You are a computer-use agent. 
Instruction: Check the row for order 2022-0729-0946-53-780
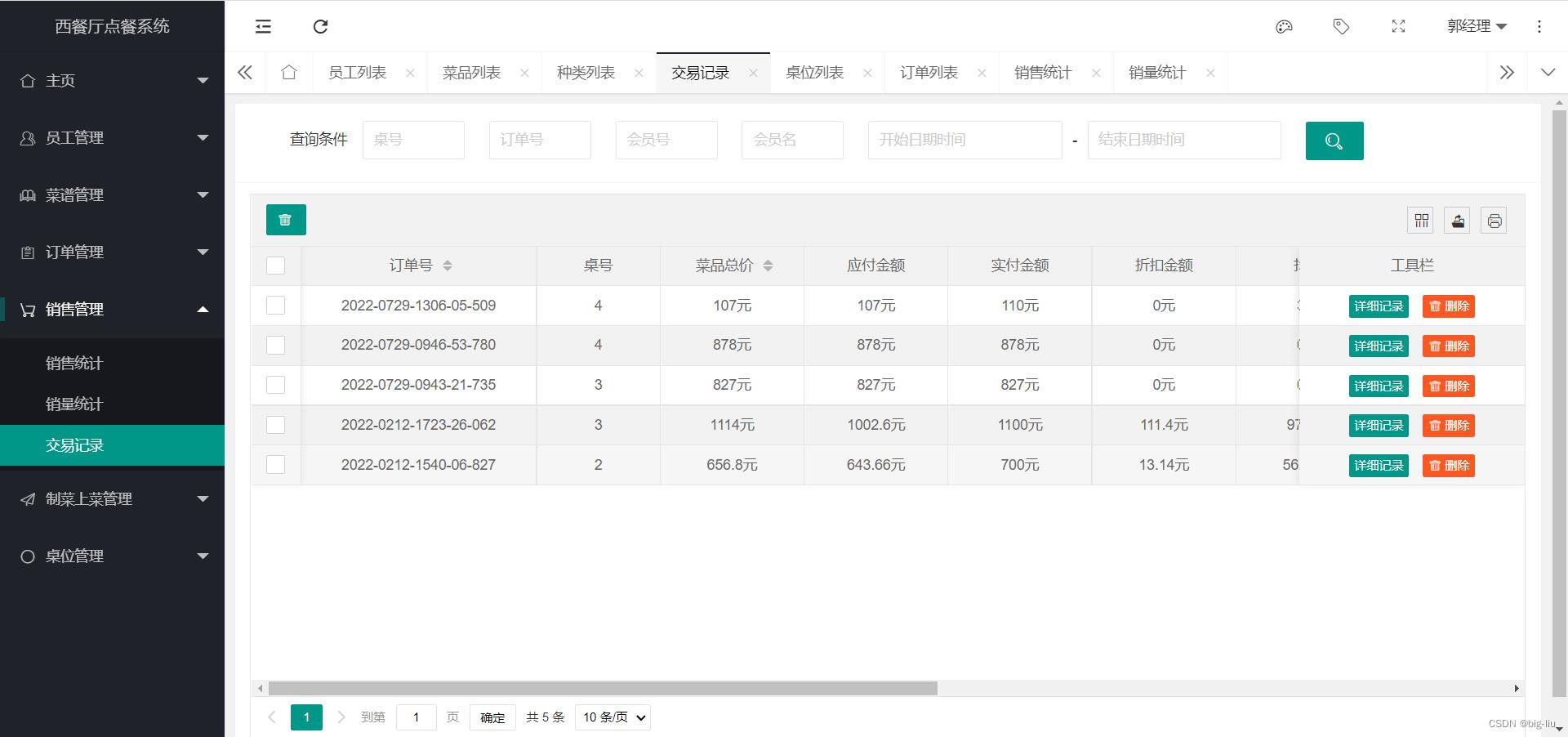276,345
